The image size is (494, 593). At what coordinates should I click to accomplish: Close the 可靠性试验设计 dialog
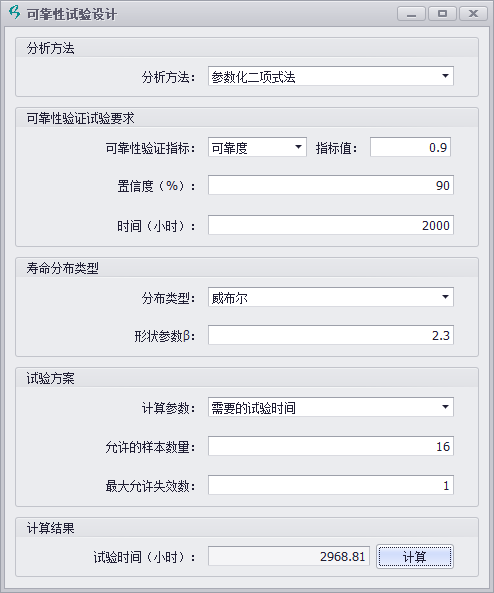point(473,14)
